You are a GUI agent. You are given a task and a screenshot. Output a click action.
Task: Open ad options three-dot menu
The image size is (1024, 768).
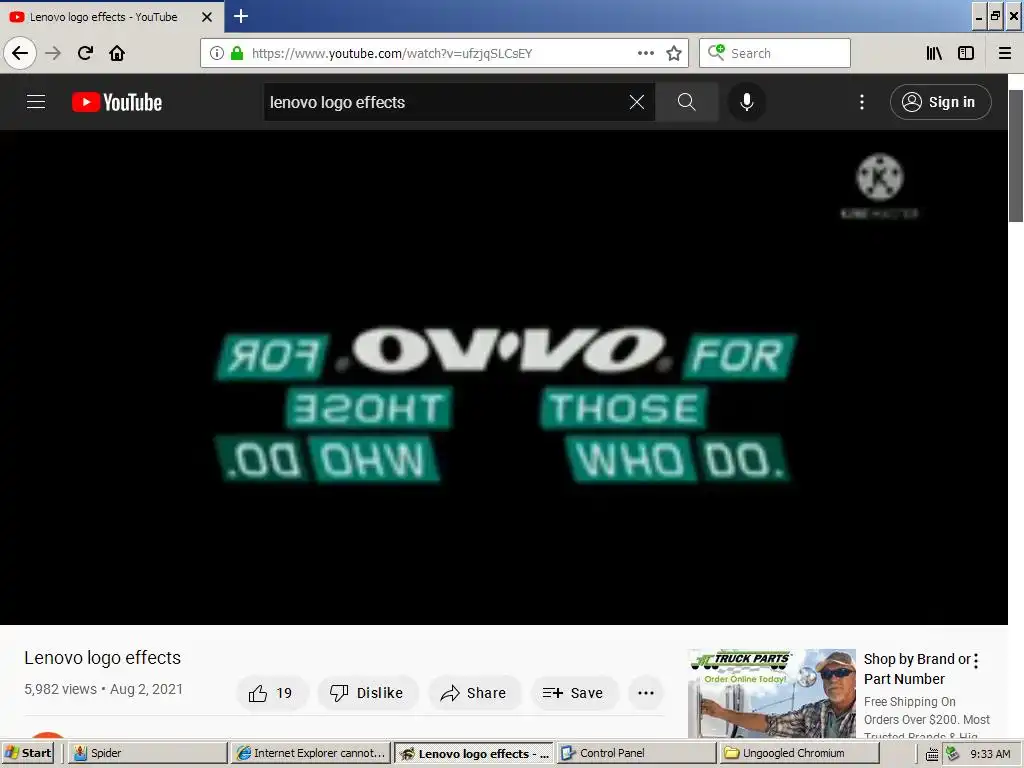[x=976, y=661]
